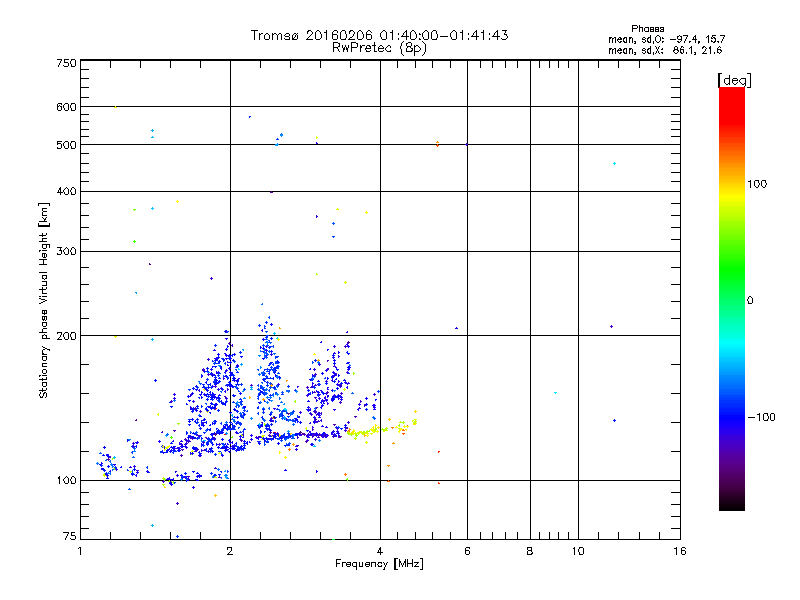Screen dimensions: 800x600
Task: Select the 'mean, sd,O: -97.4, 15.7' line
Action: pyautogui.click(x=666, y=39)
